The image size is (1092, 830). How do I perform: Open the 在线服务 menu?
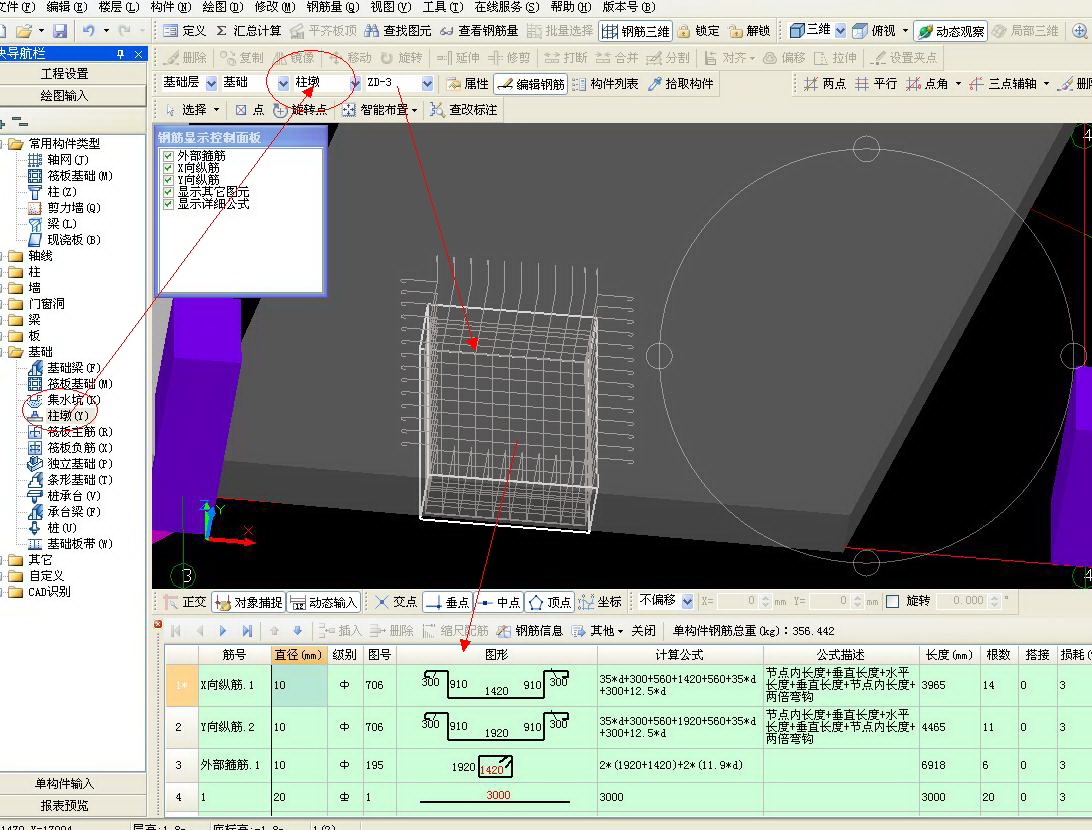tap(507, 7)
